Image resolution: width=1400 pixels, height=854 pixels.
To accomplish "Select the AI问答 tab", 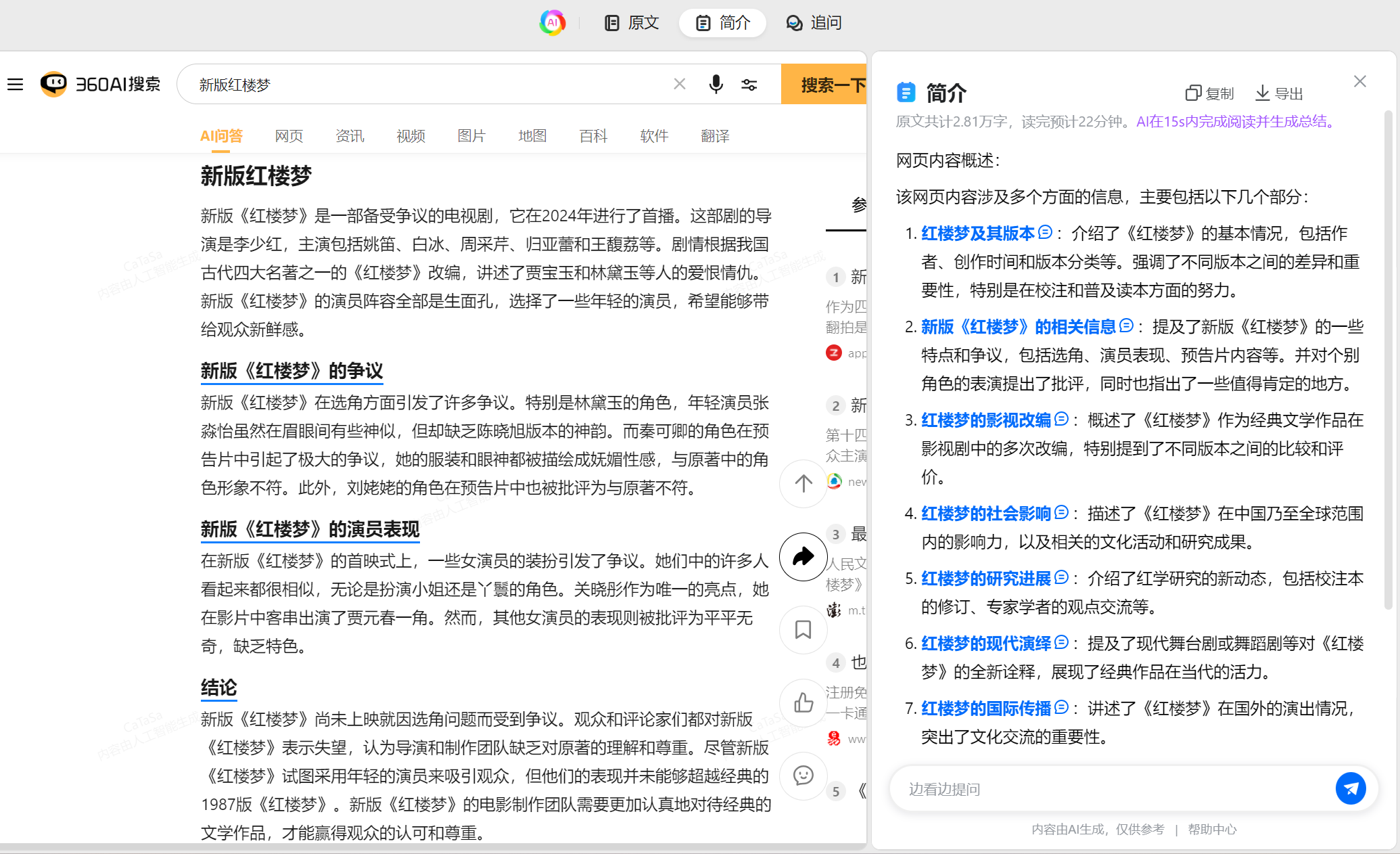I will tap(221, 136).
